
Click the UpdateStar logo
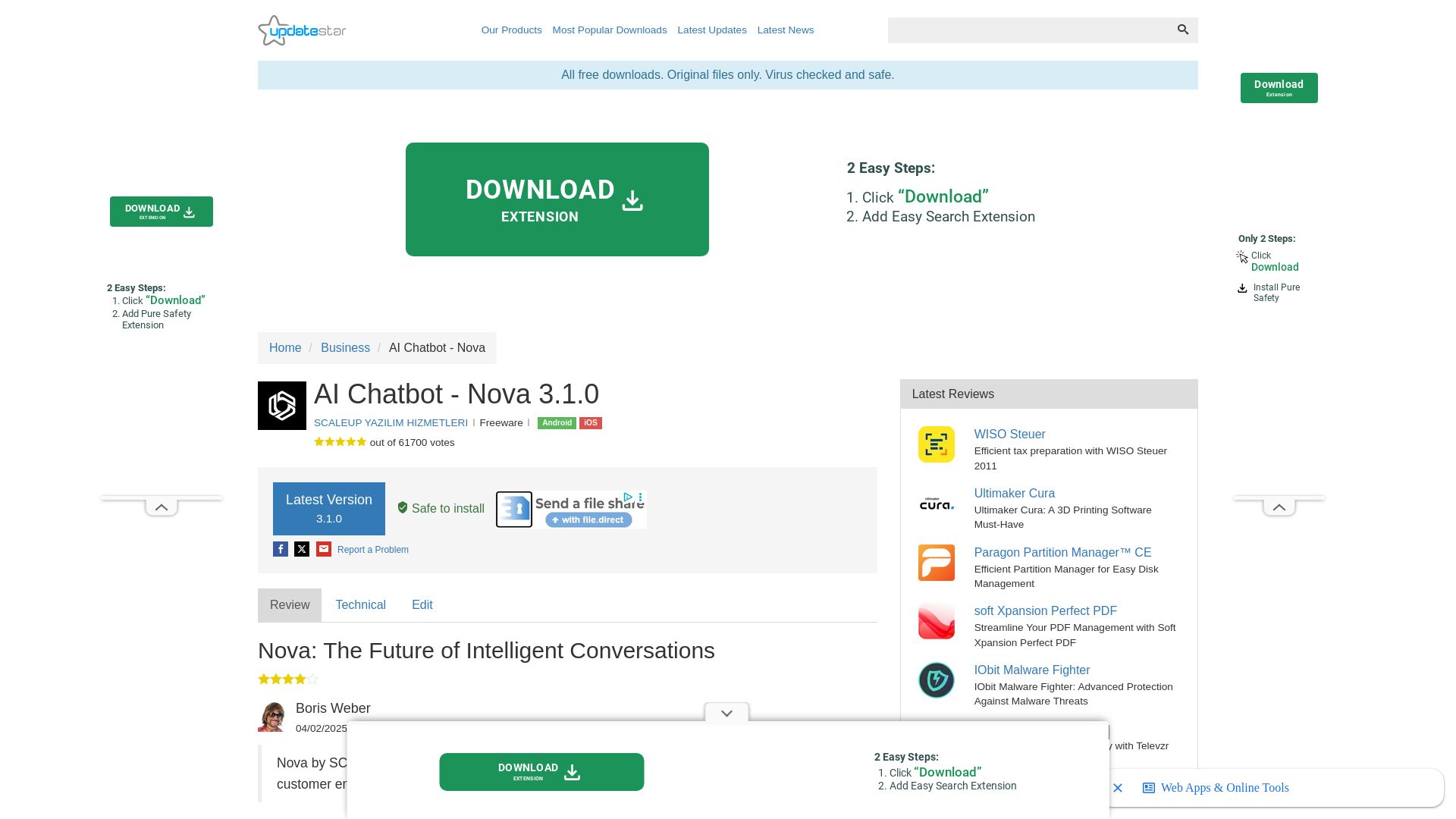point(302,30)
